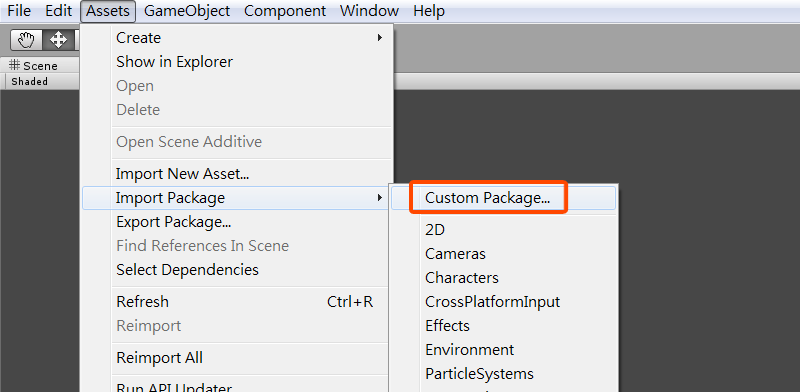This screenshot has height=392, width=800.
Task: Import the Cameras package
Action: click(504, 254)
